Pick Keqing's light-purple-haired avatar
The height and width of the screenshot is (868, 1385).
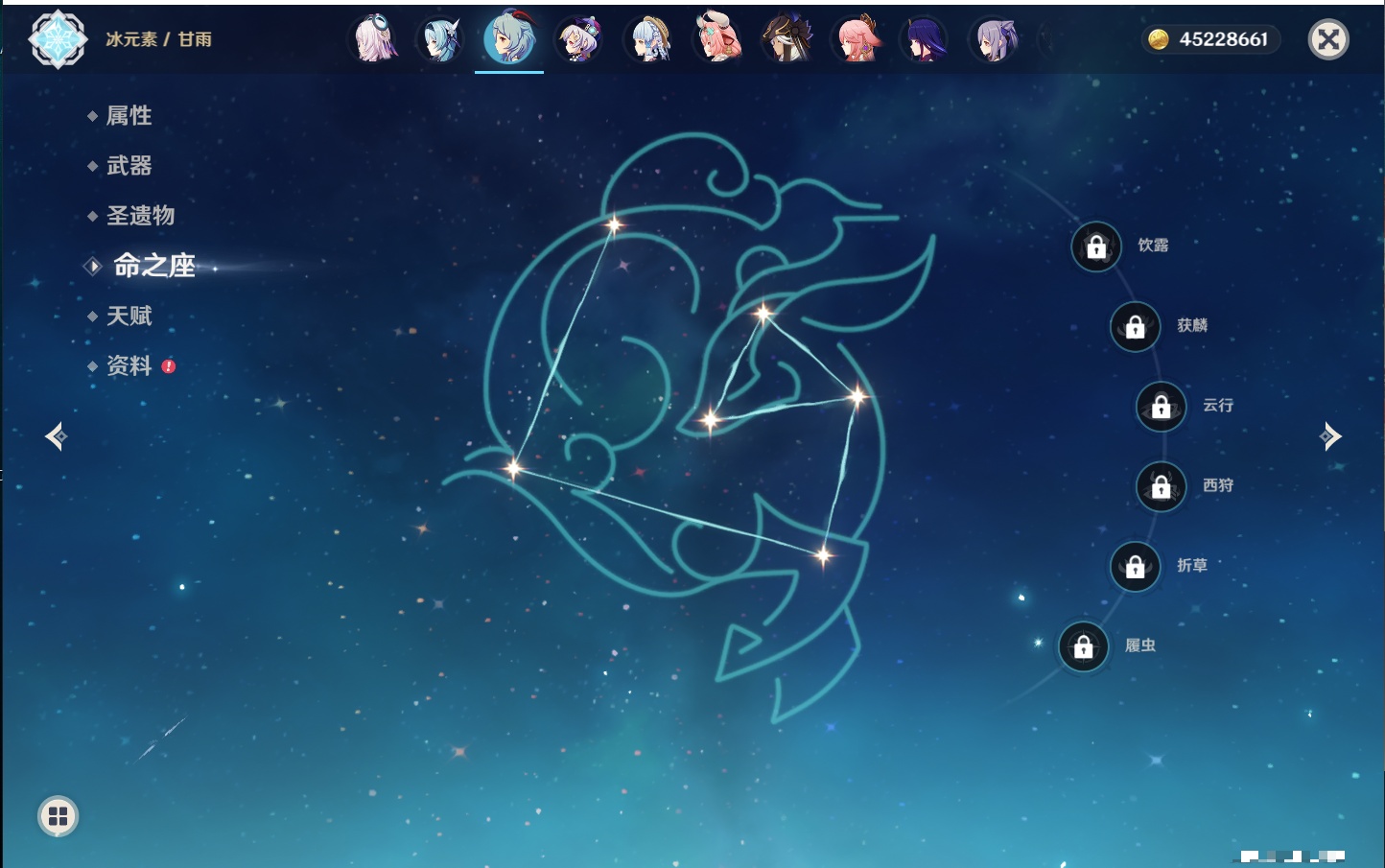pos(994,39)
